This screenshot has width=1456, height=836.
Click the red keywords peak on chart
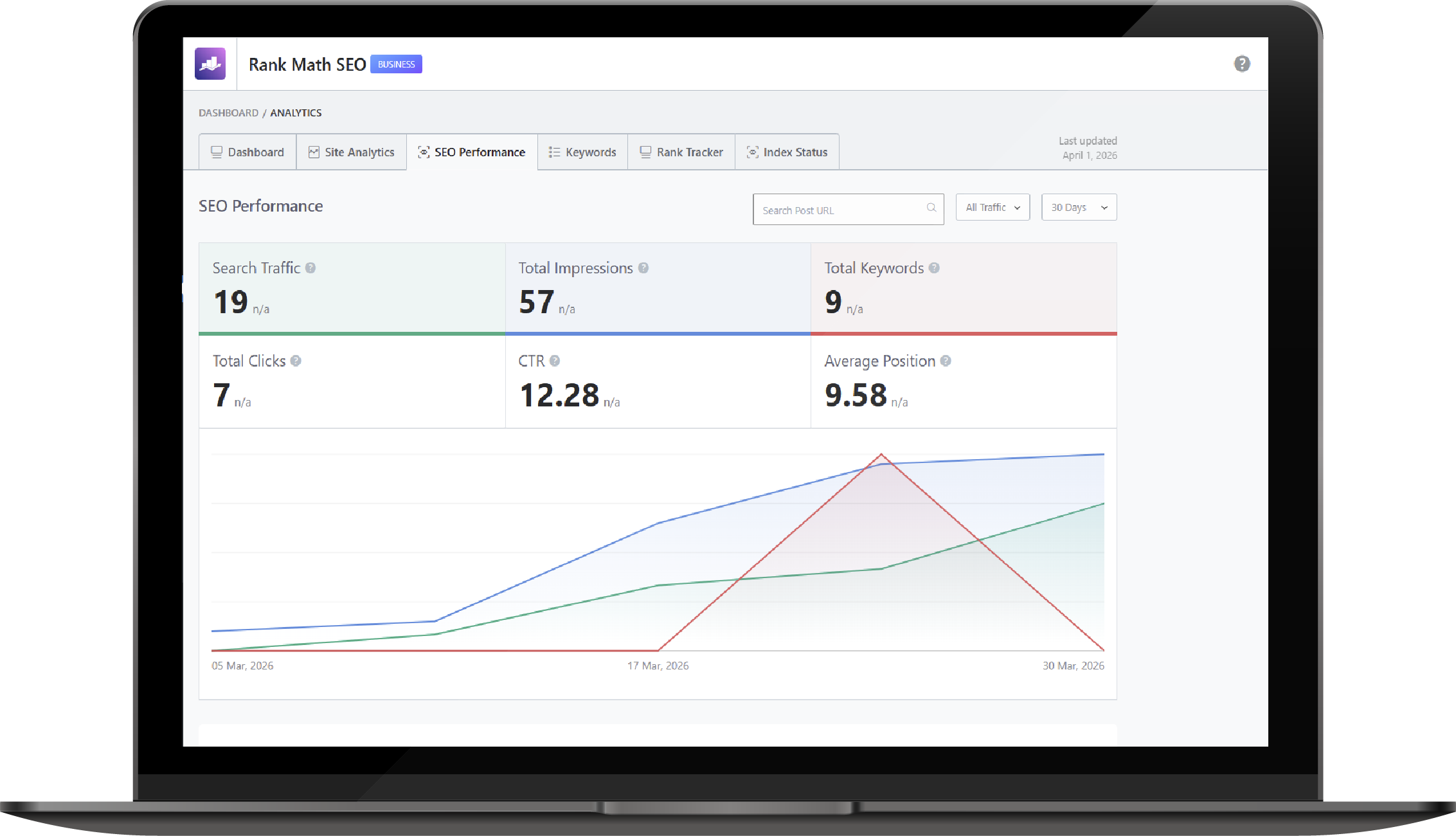coord(881,455)
